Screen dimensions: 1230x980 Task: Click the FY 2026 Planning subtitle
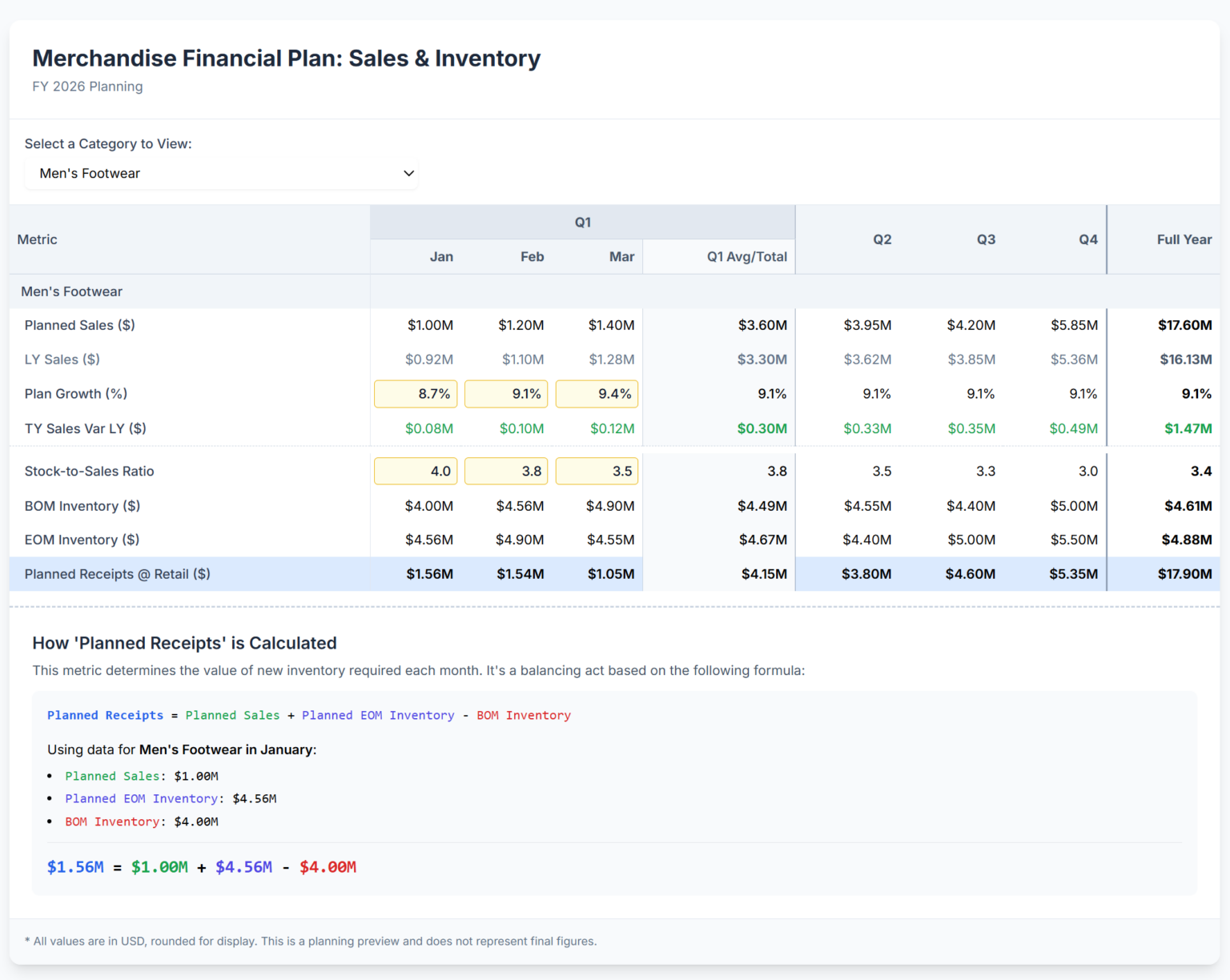[87, 86]
